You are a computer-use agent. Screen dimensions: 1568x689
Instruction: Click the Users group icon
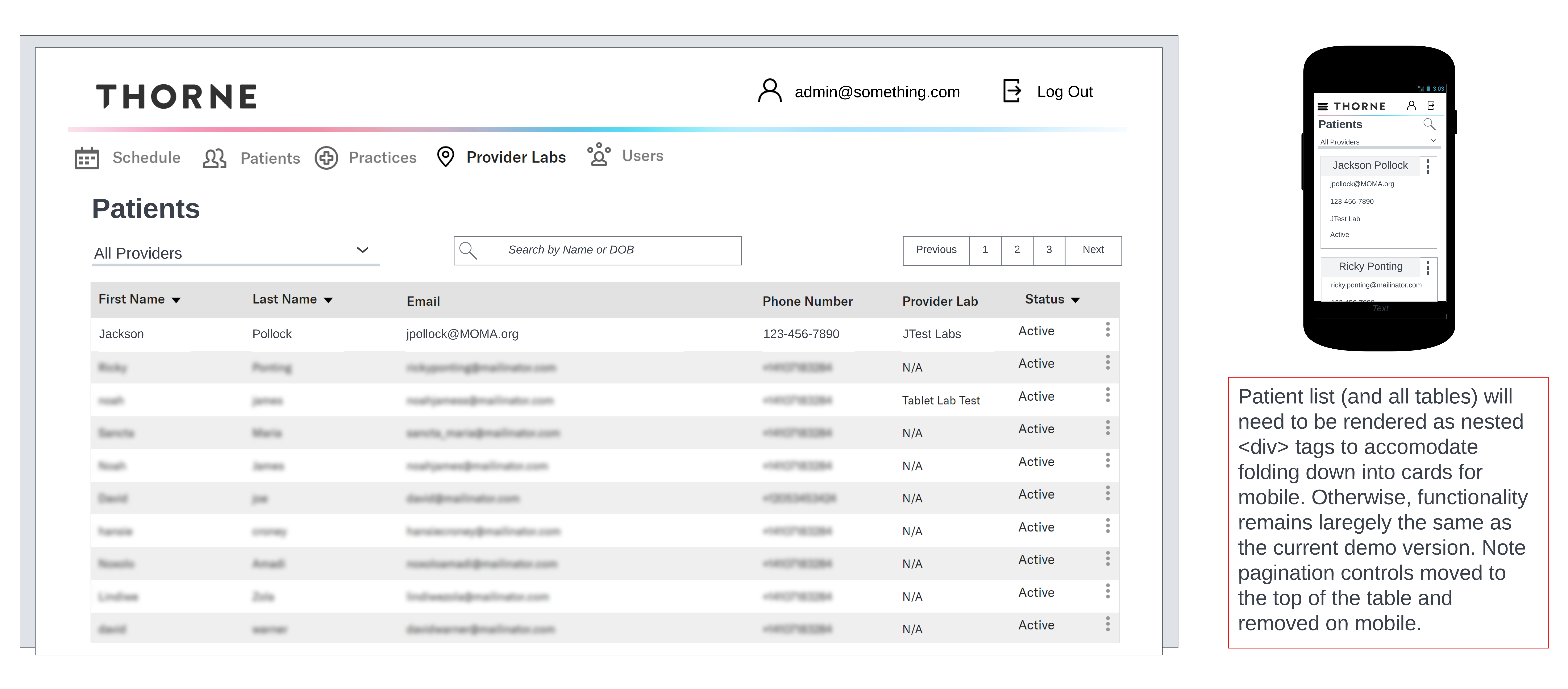599,155
